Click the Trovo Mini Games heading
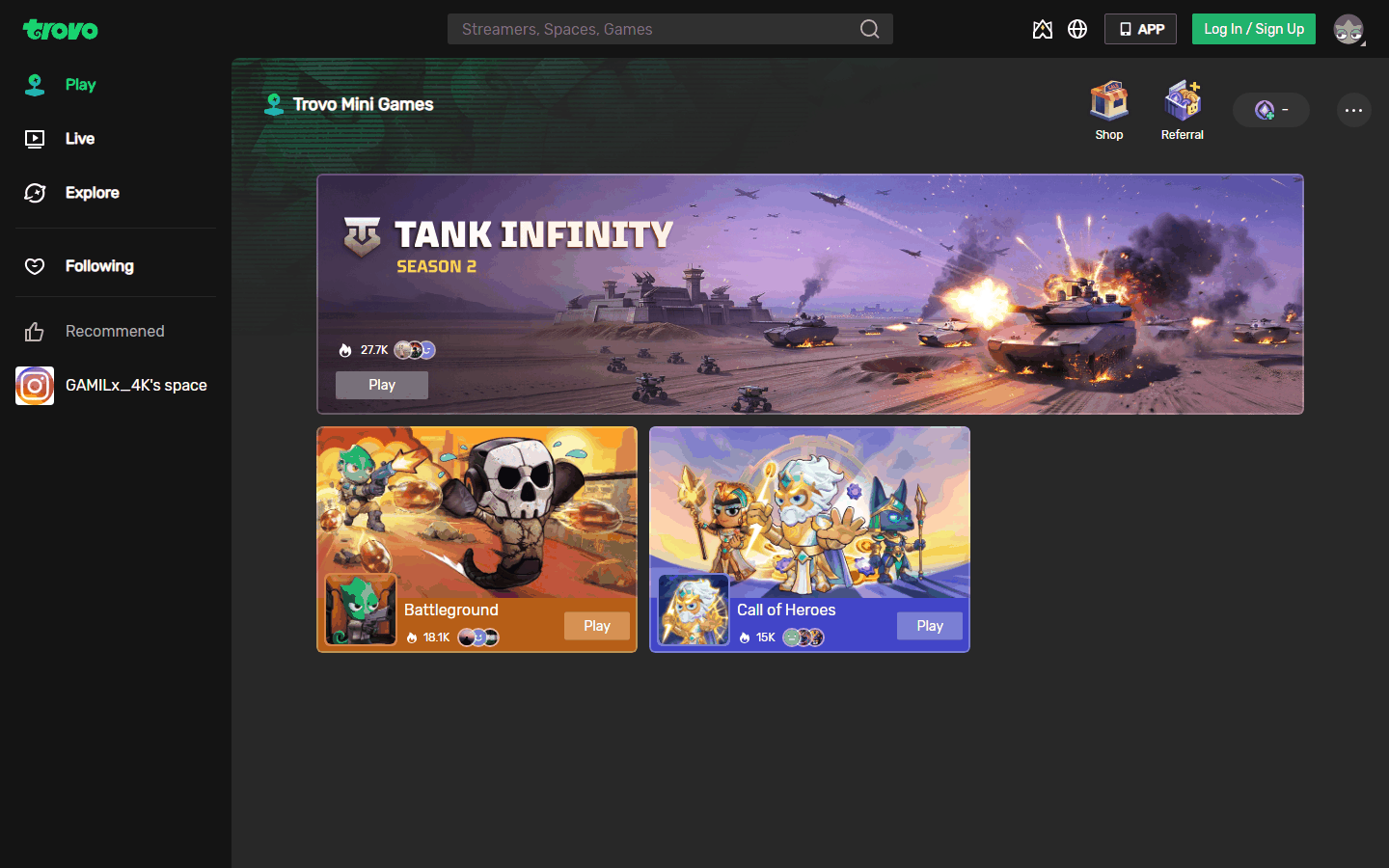 point(364,104)
